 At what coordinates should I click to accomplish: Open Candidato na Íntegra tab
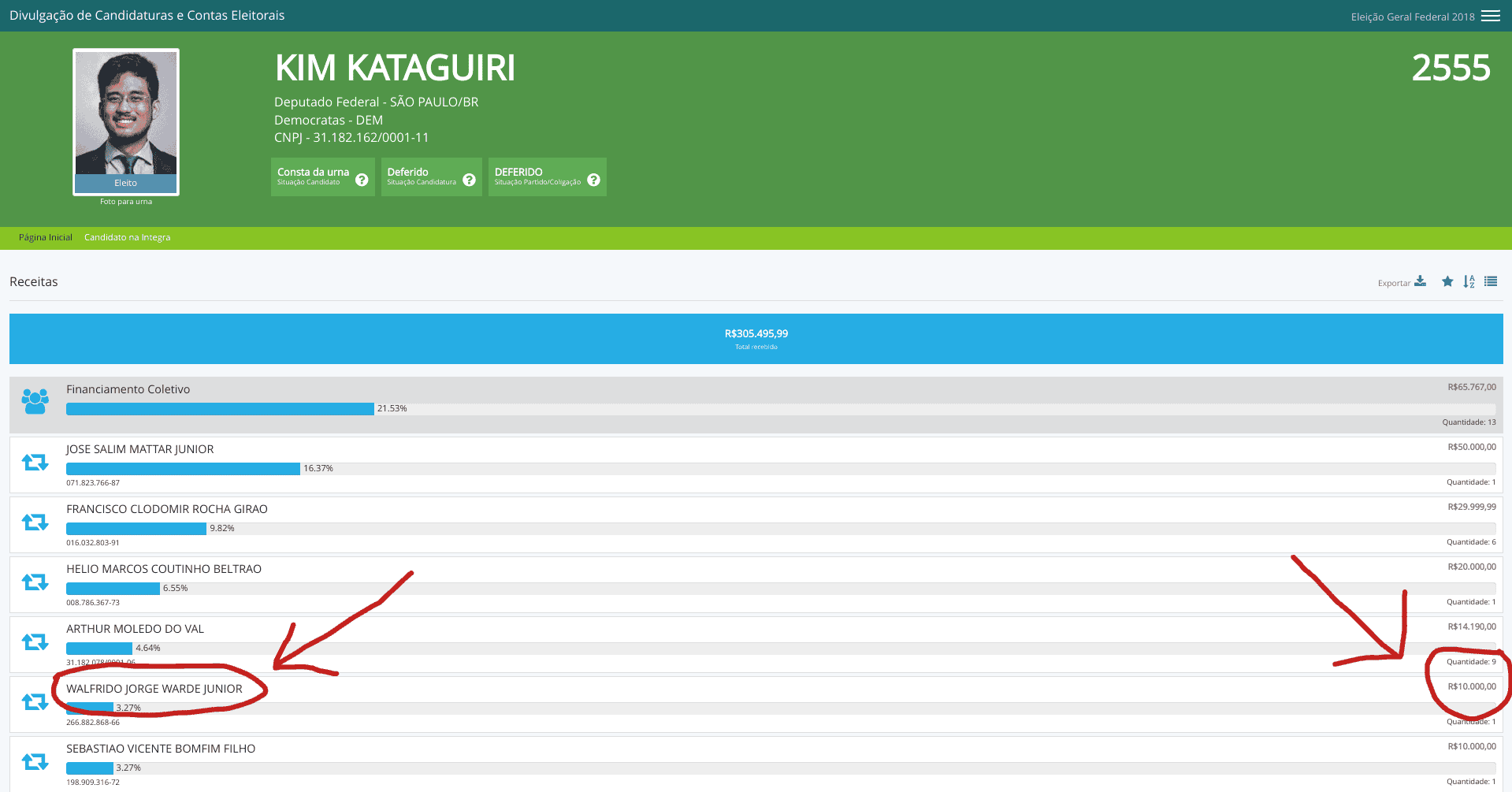point(127,237)
